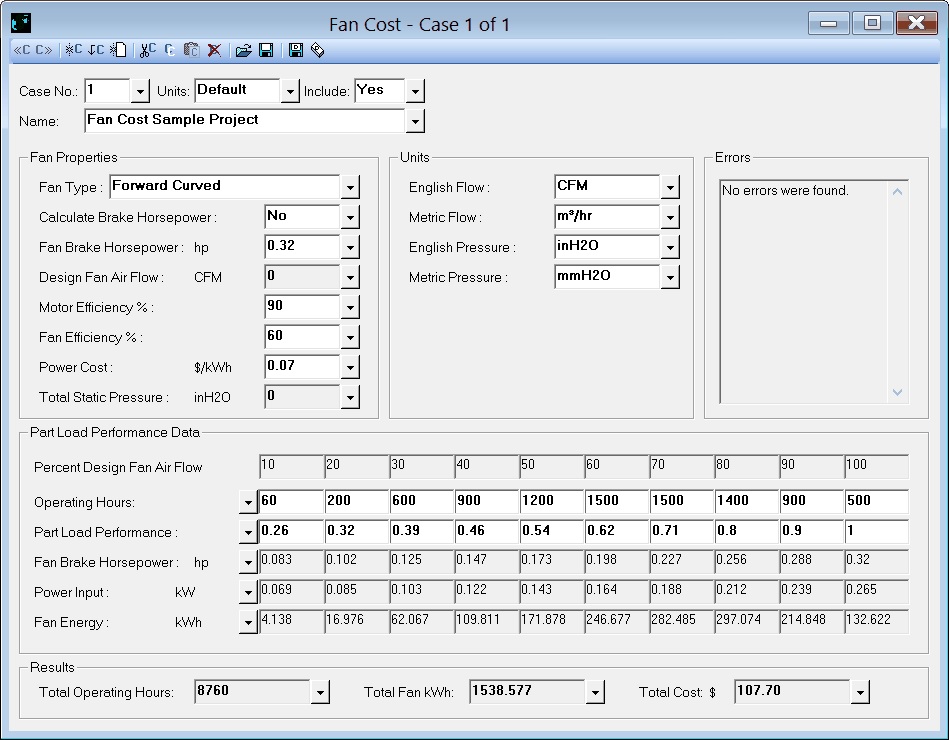Open the English Flow CFM dropdown
This screenshot has width=949, height=740.
(x=670, y=187)
